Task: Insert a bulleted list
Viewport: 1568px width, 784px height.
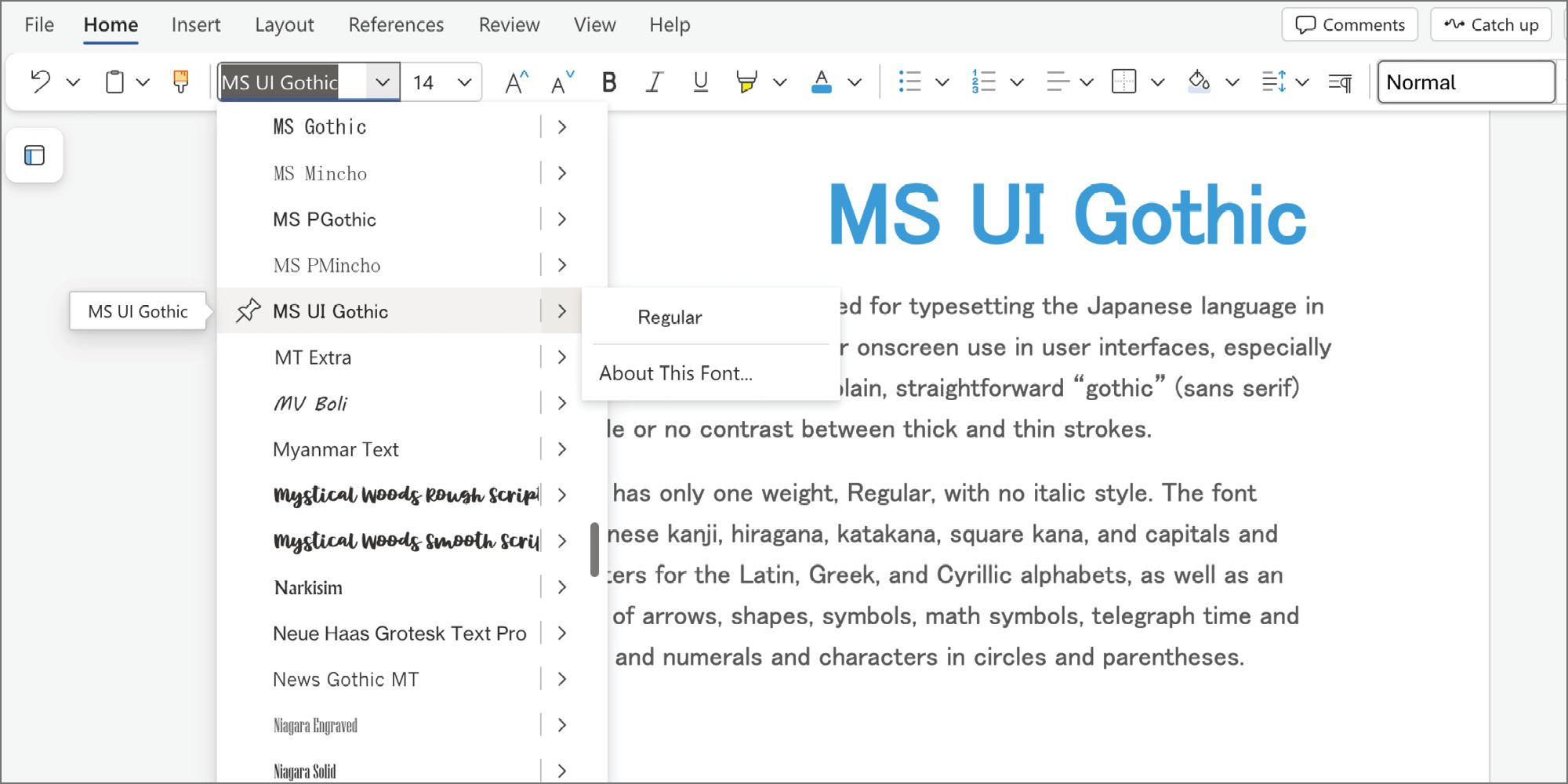Action: click(x=909, y=82)
